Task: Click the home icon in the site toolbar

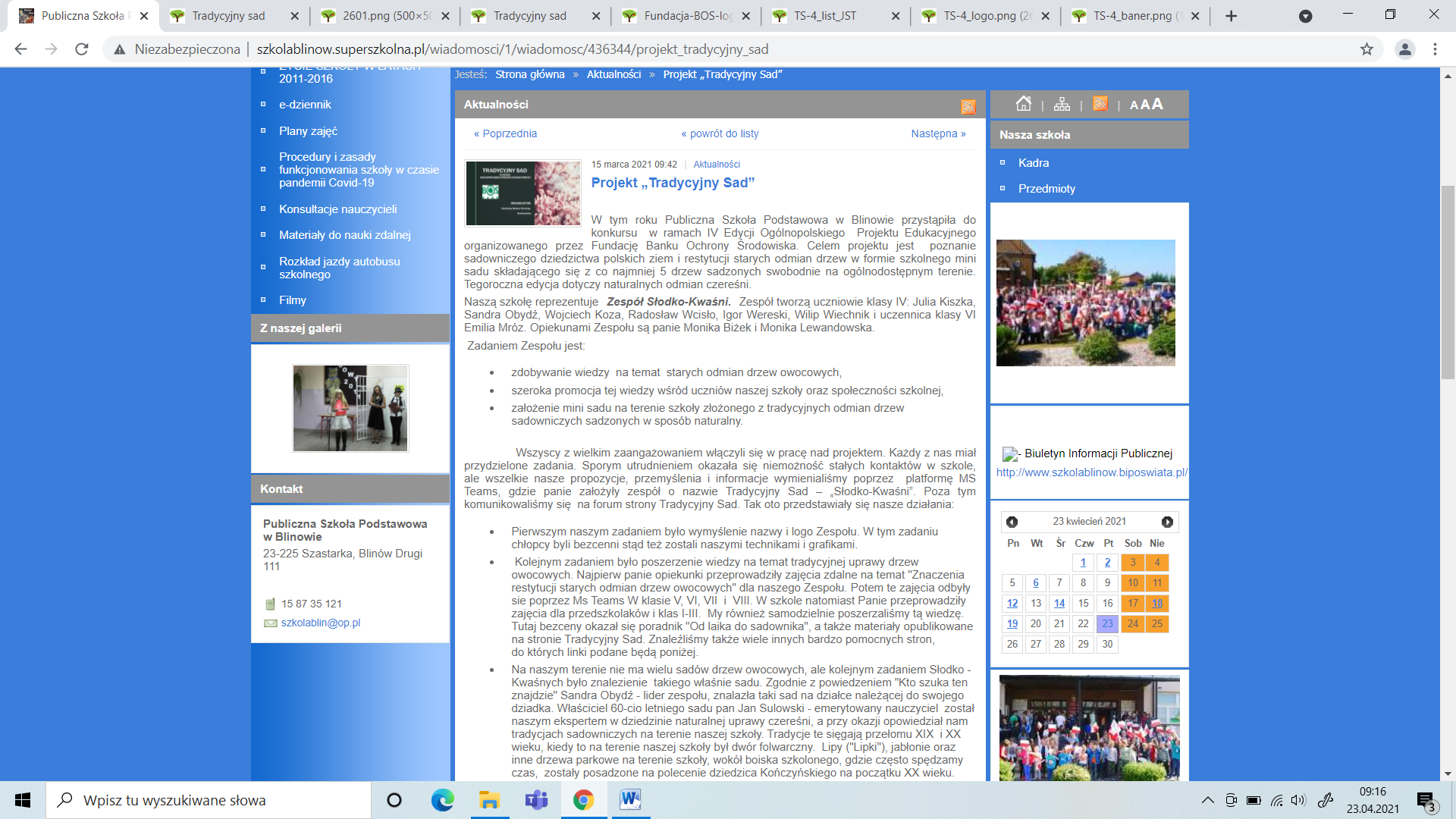Action: pos(1024,104)
